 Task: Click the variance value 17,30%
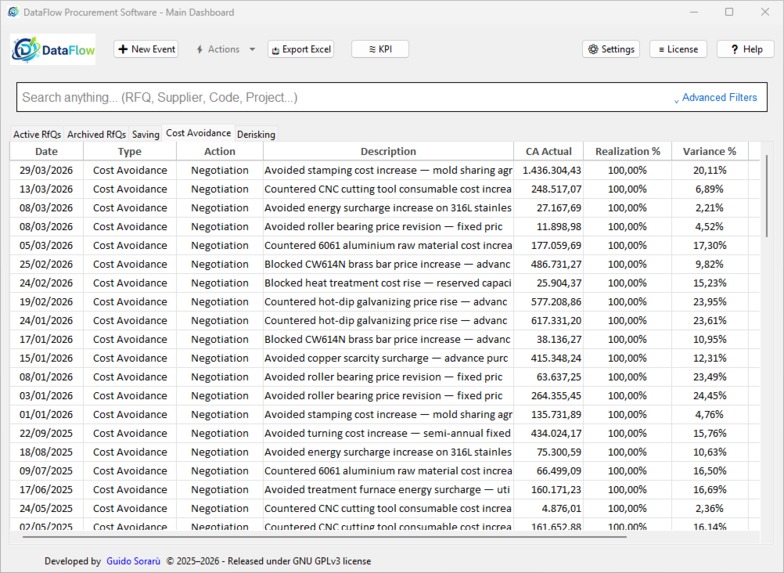[x=710, y=246]
